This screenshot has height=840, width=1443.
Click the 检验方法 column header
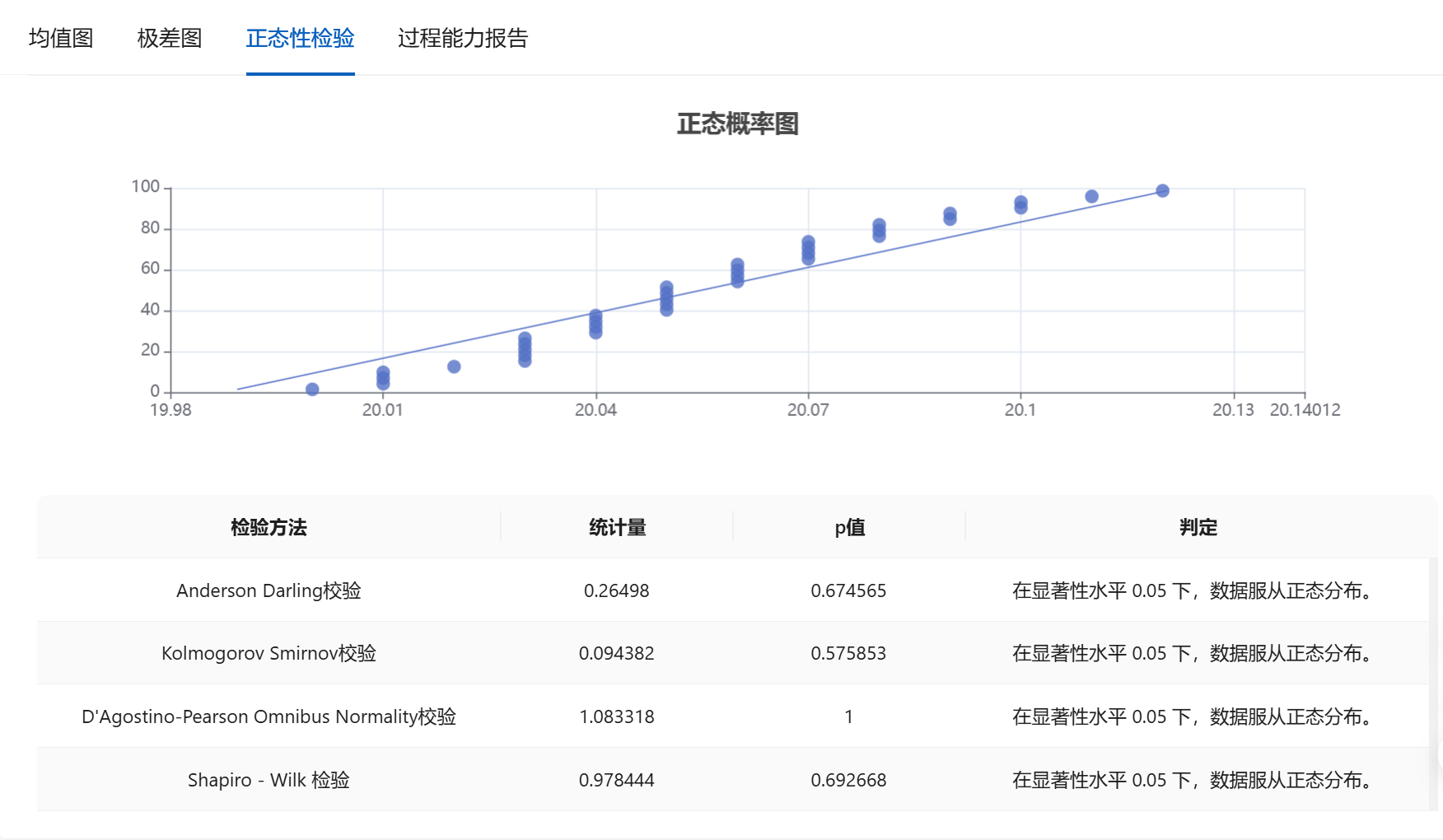[269, 527]
